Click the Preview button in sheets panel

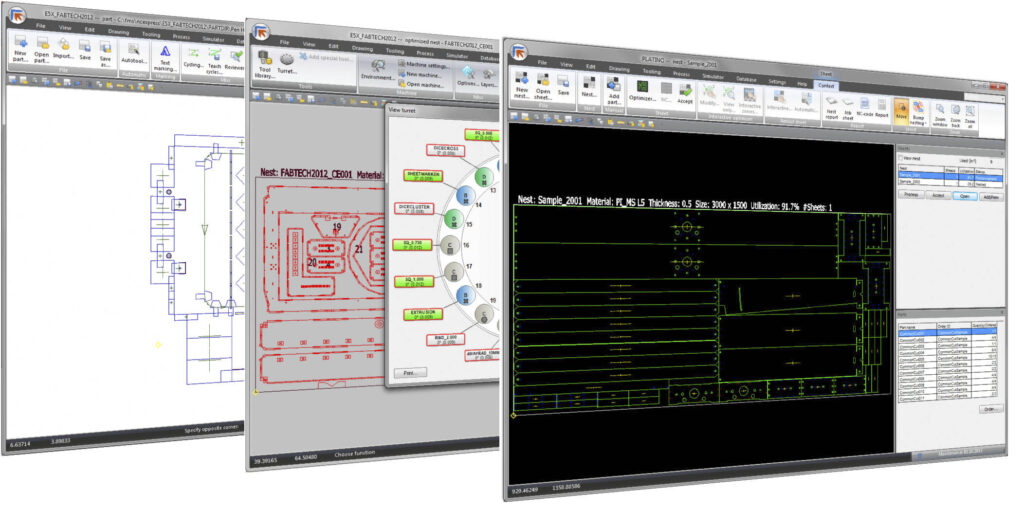click(910, 195)
